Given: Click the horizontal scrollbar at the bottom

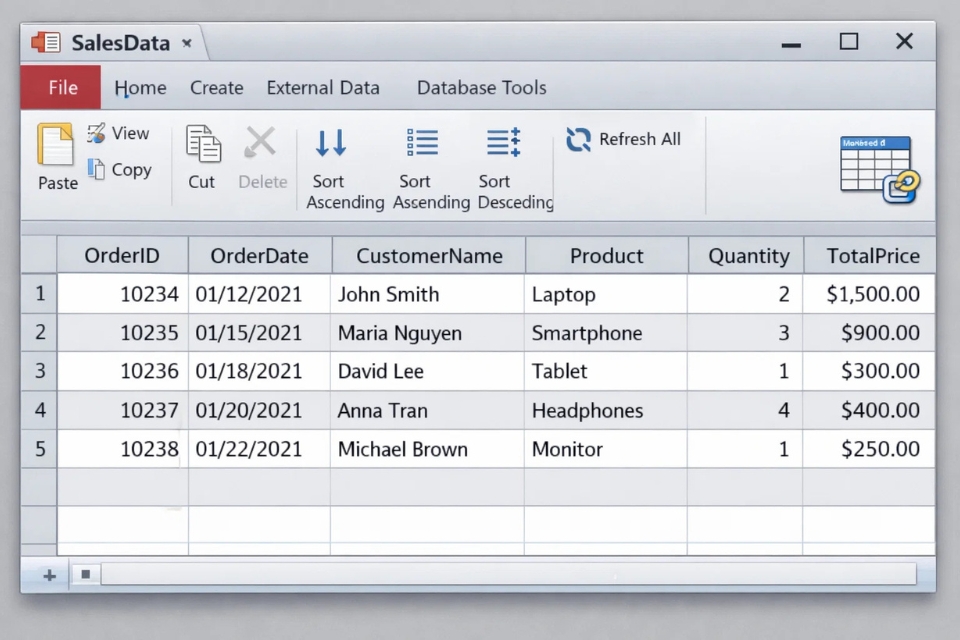Looking at the screenshot, I should click(500, 574).
